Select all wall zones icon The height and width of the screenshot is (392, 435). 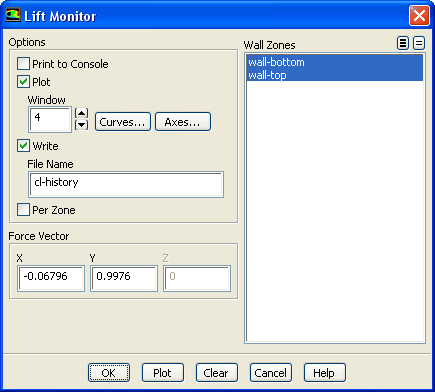[x=403, y=43]
